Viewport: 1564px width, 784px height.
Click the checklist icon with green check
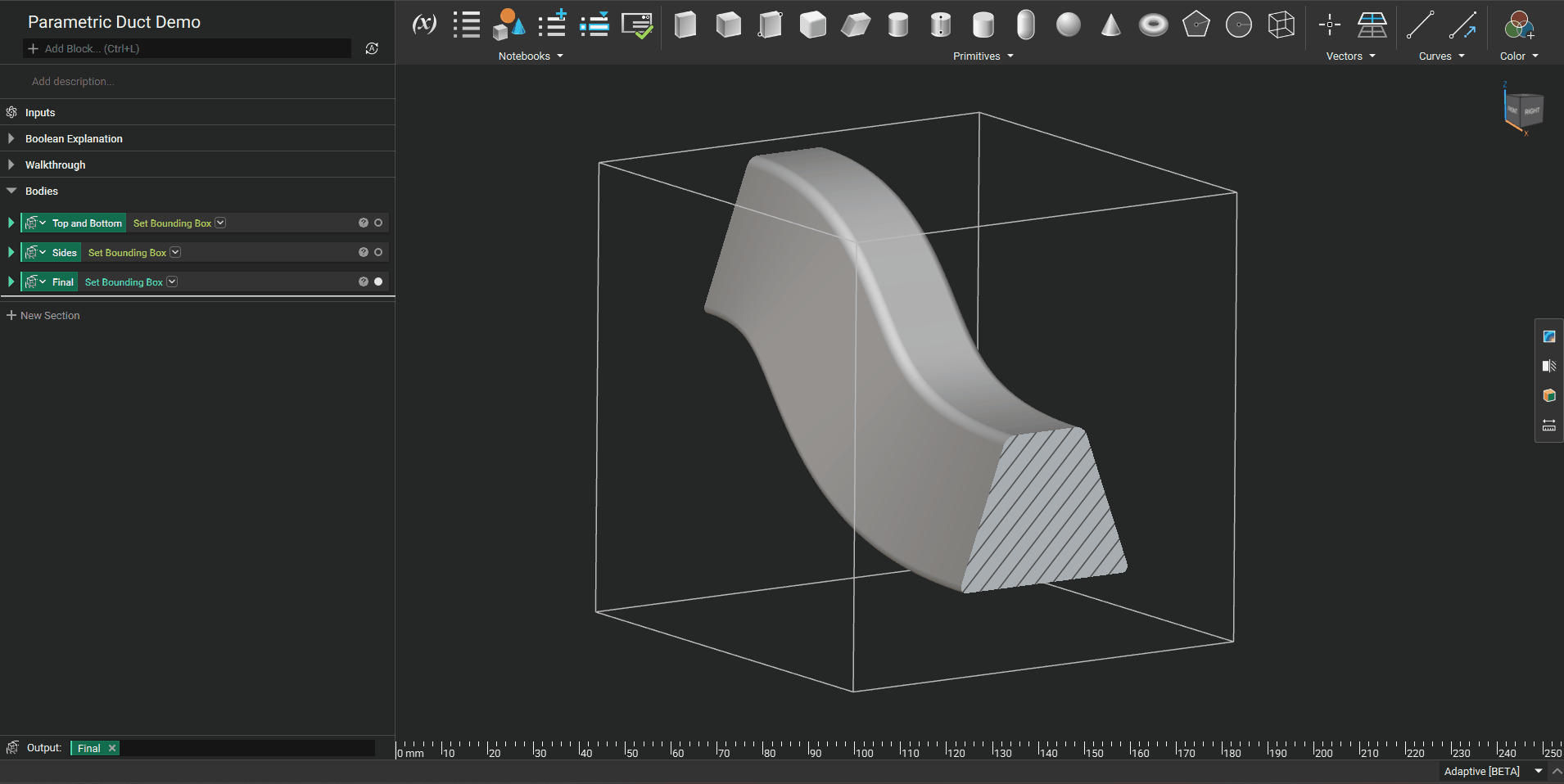point(637,25)
